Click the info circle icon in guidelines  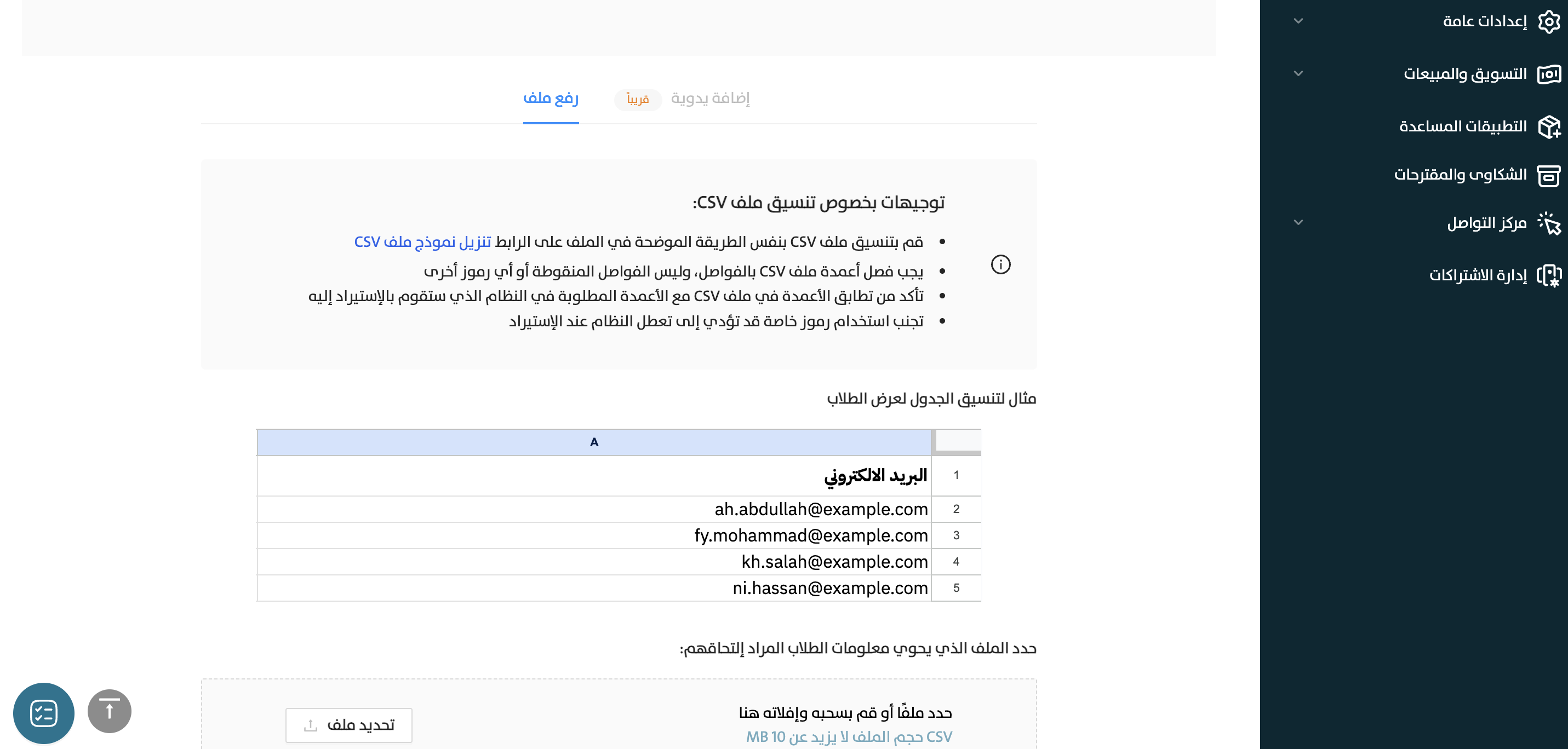pyautogui.click(x=1000, y=264)
